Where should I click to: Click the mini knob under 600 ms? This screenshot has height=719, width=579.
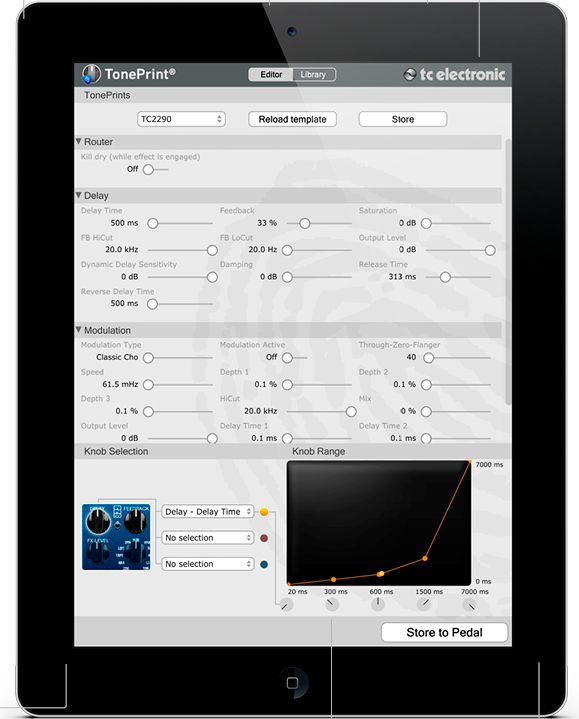pyautogui.click(x=378, y=604)
